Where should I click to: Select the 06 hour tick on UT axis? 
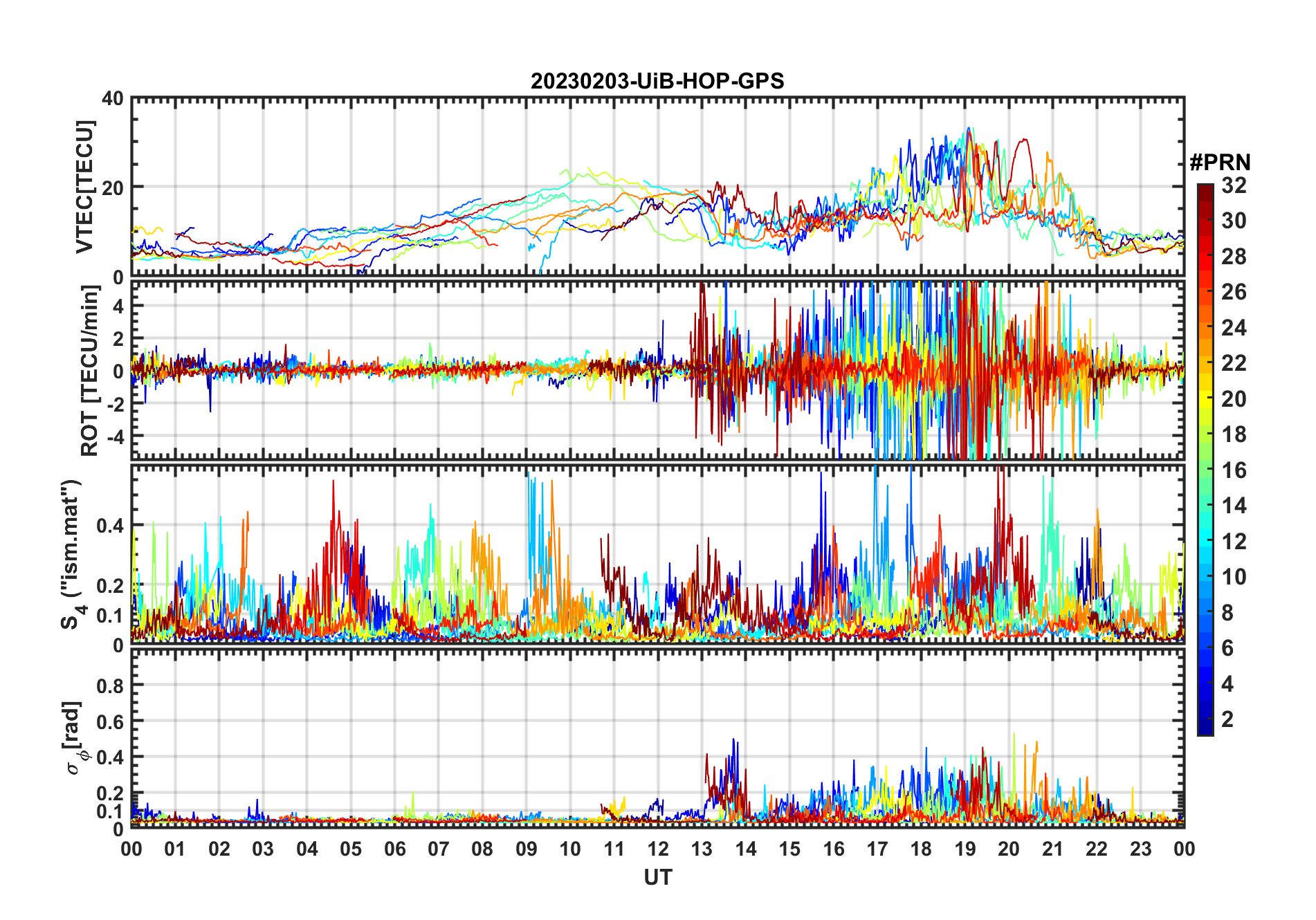pos(395,849)
